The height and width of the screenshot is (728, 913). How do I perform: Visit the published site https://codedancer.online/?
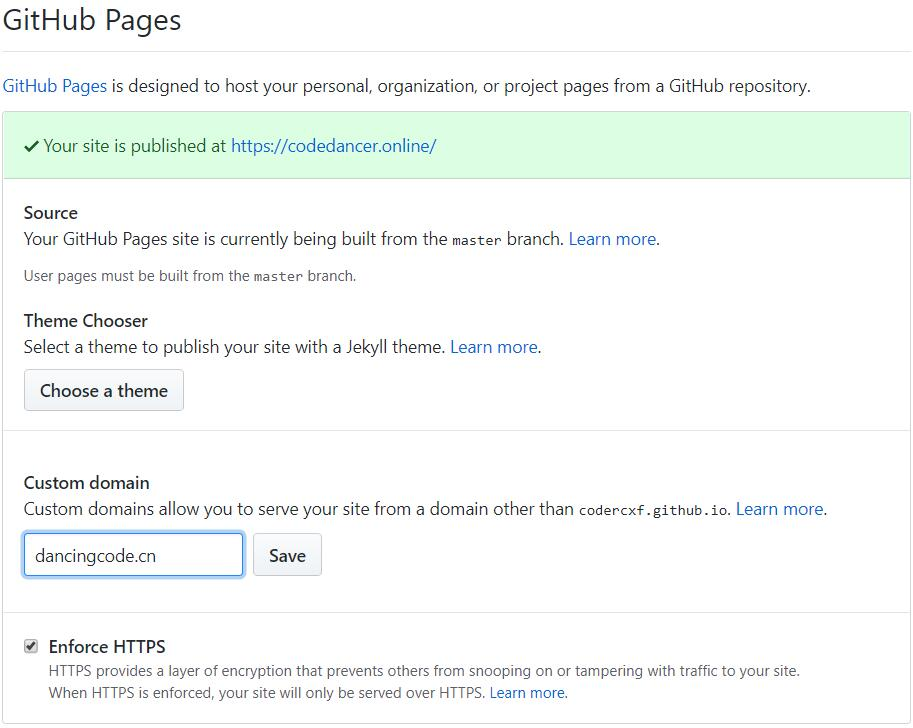[334, 146]
